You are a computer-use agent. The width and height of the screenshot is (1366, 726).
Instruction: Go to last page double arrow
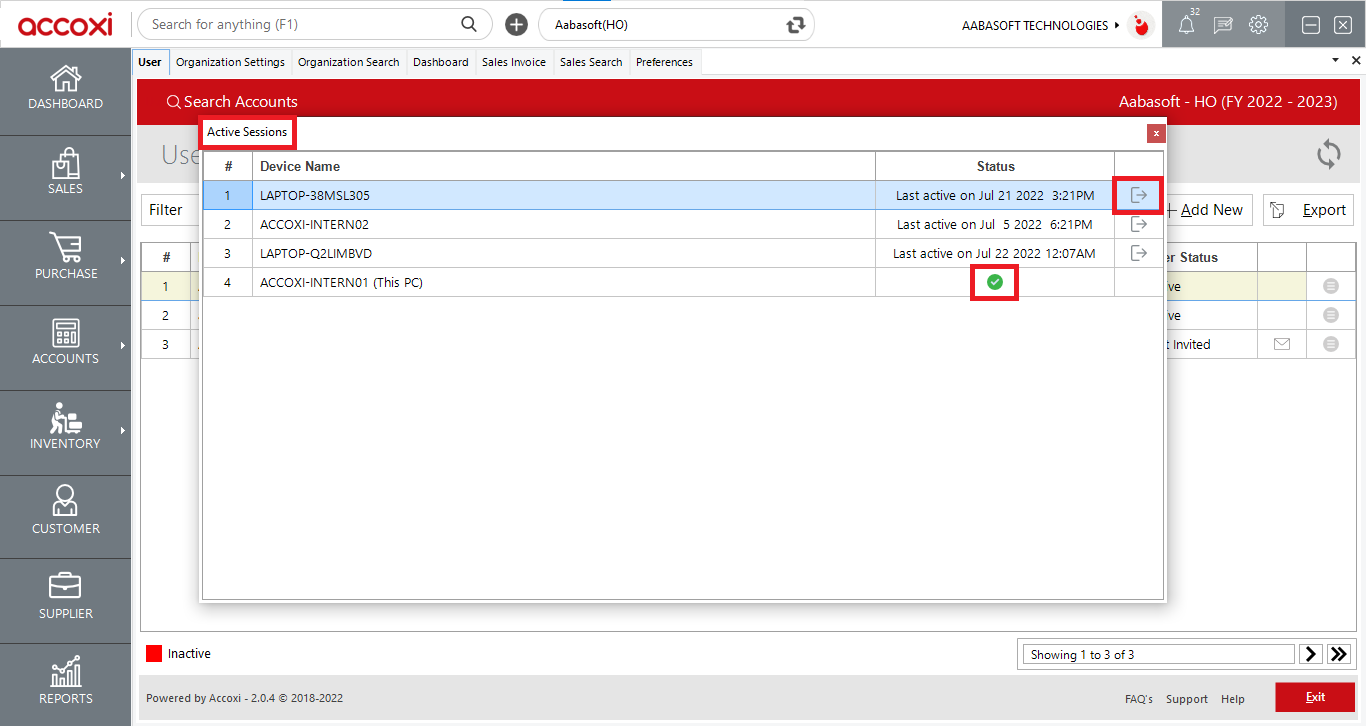[1339, 654]
